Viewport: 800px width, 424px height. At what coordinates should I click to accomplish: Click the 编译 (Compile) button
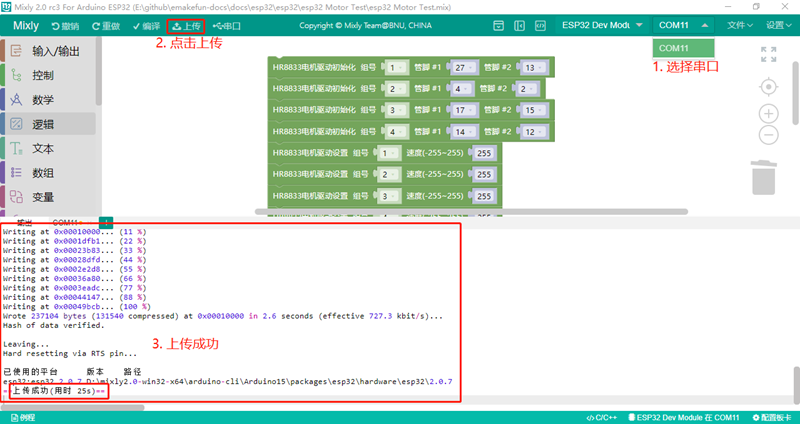pos(146,25)
